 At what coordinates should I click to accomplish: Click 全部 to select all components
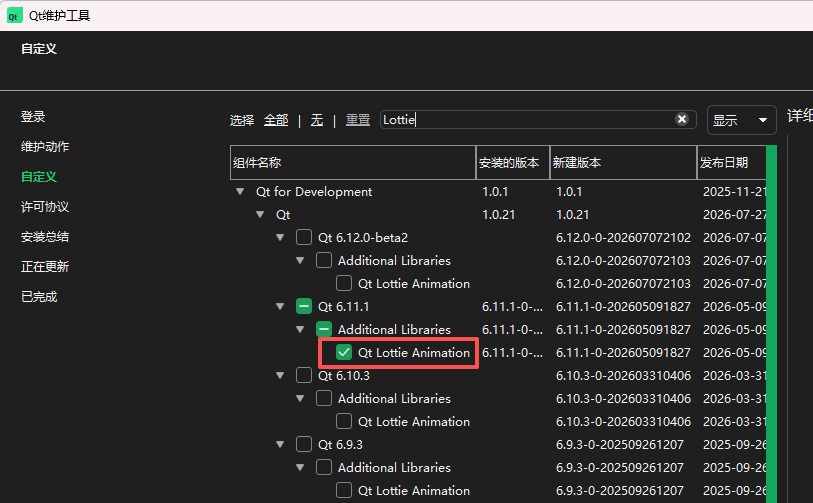pos(276,120)
